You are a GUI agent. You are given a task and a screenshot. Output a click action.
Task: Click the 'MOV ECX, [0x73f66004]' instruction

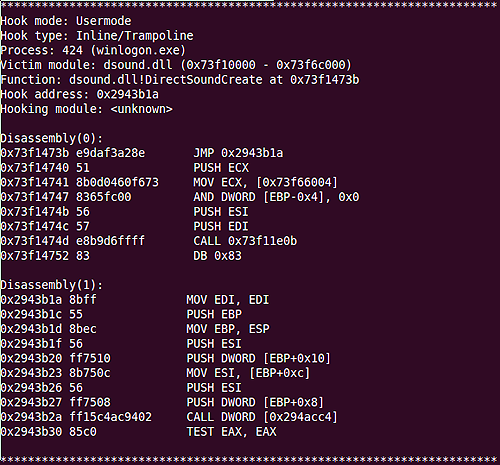pos(265,182)
